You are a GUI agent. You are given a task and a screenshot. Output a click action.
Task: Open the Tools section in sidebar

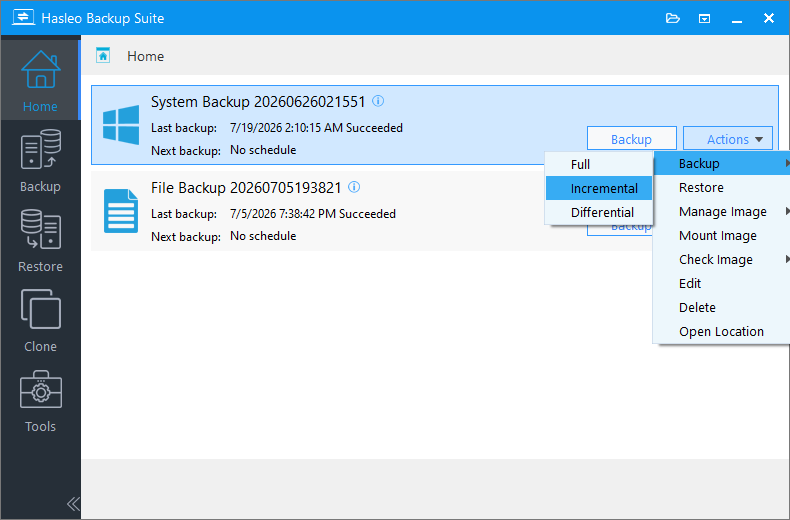pos(40,401)
